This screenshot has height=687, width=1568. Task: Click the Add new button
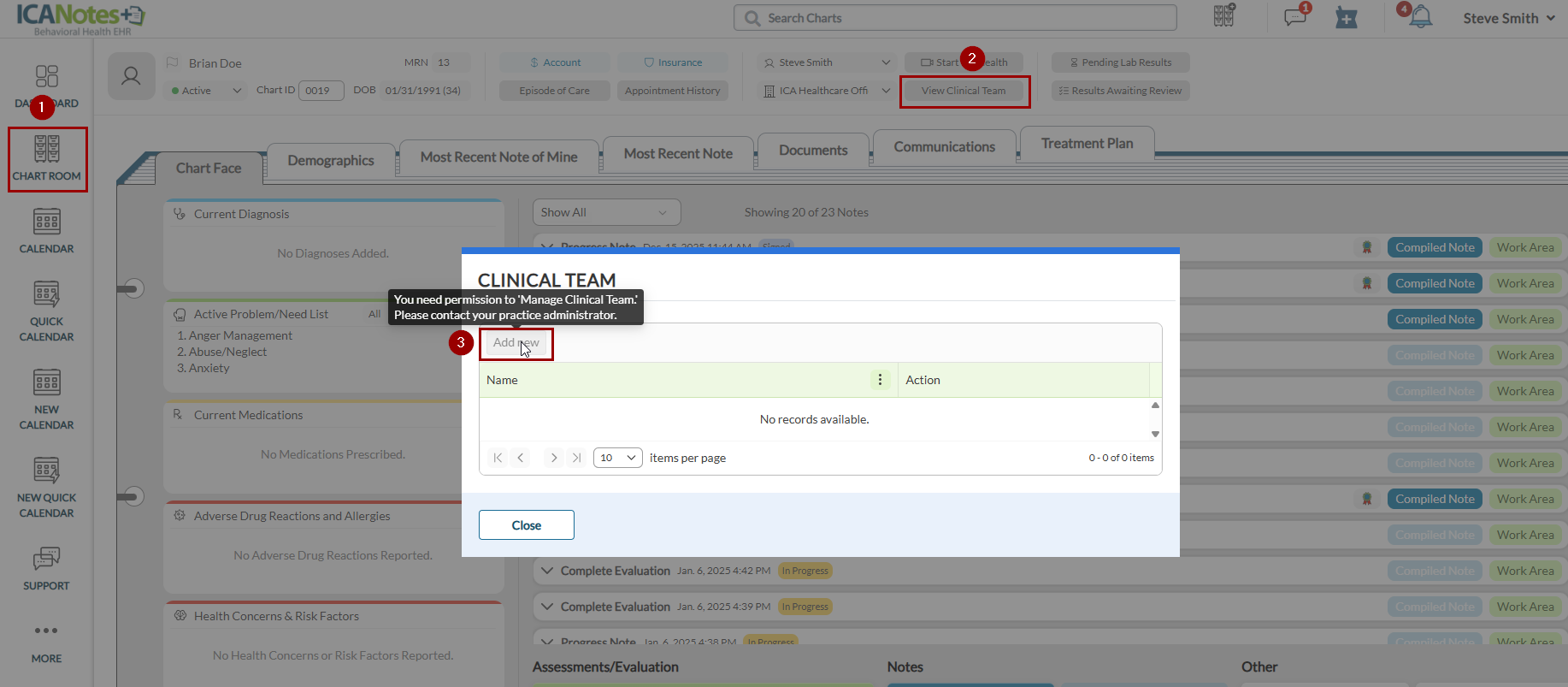[516, 343]
